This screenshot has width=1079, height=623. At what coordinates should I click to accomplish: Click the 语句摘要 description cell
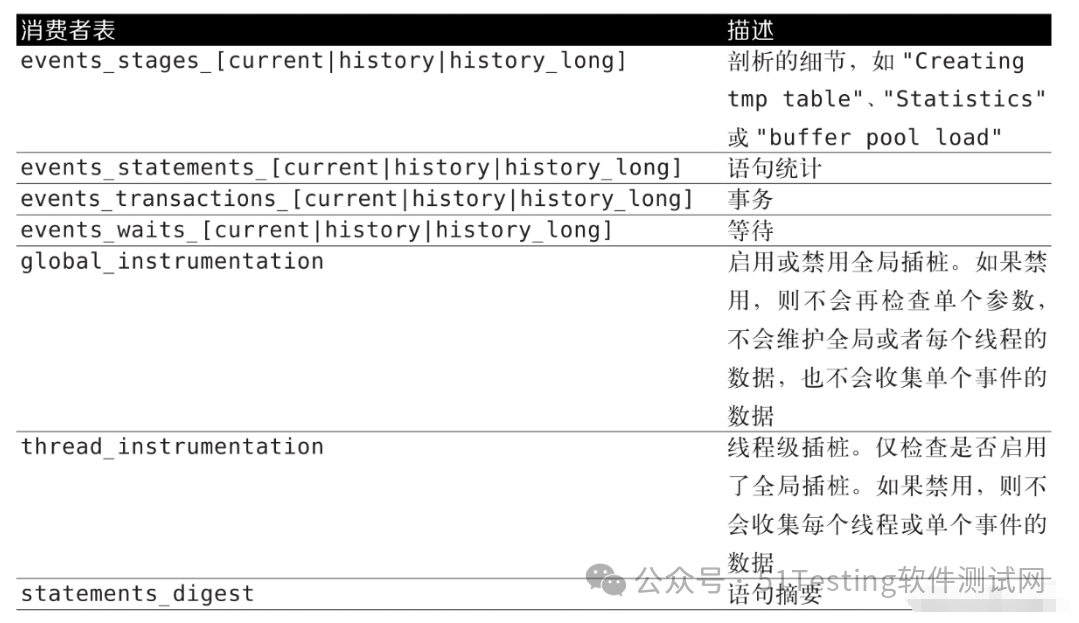pyautogui.click(x=774, y=593)
